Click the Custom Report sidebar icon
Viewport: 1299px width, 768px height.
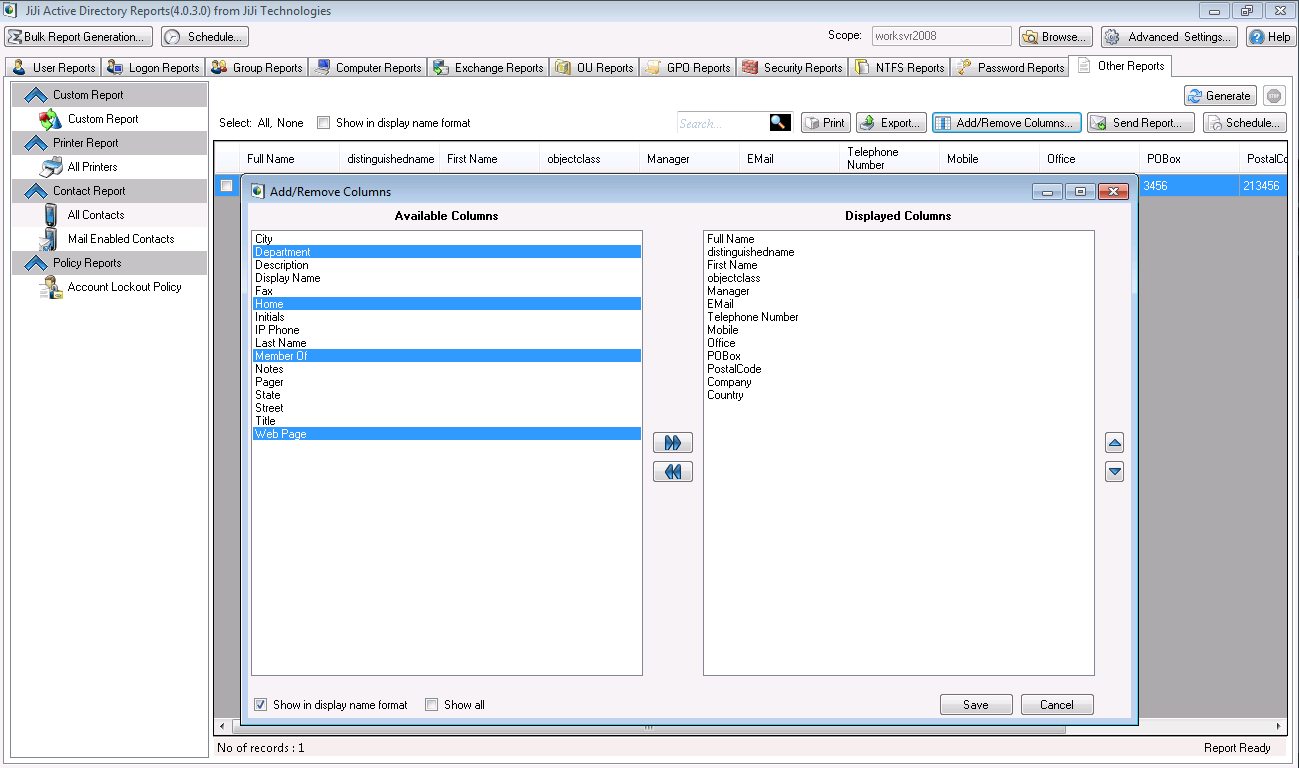[x=50, y=119]
